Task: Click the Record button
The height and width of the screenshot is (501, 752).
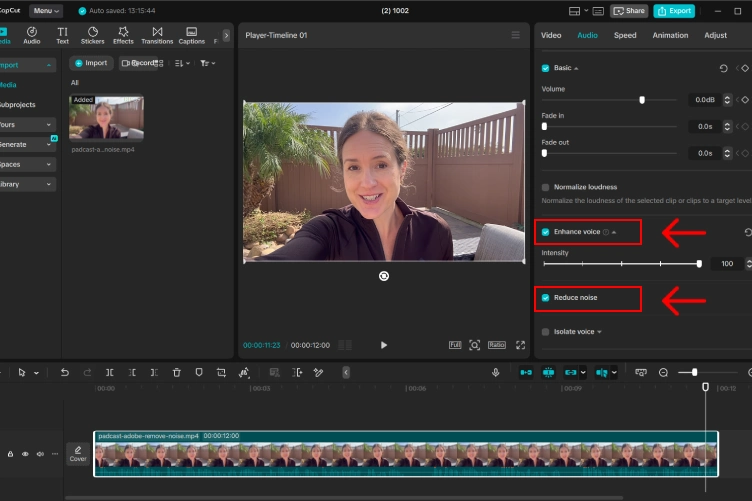Action: 139,63
